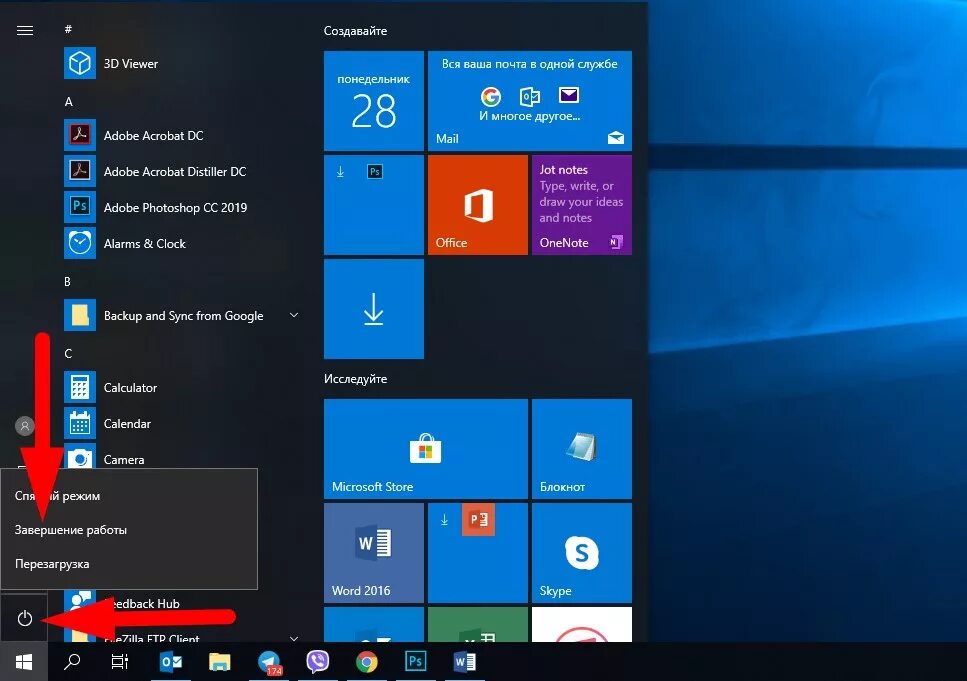Open Outlook from the taskbar
The image size is (967, 681).
[x=171, y=662]
